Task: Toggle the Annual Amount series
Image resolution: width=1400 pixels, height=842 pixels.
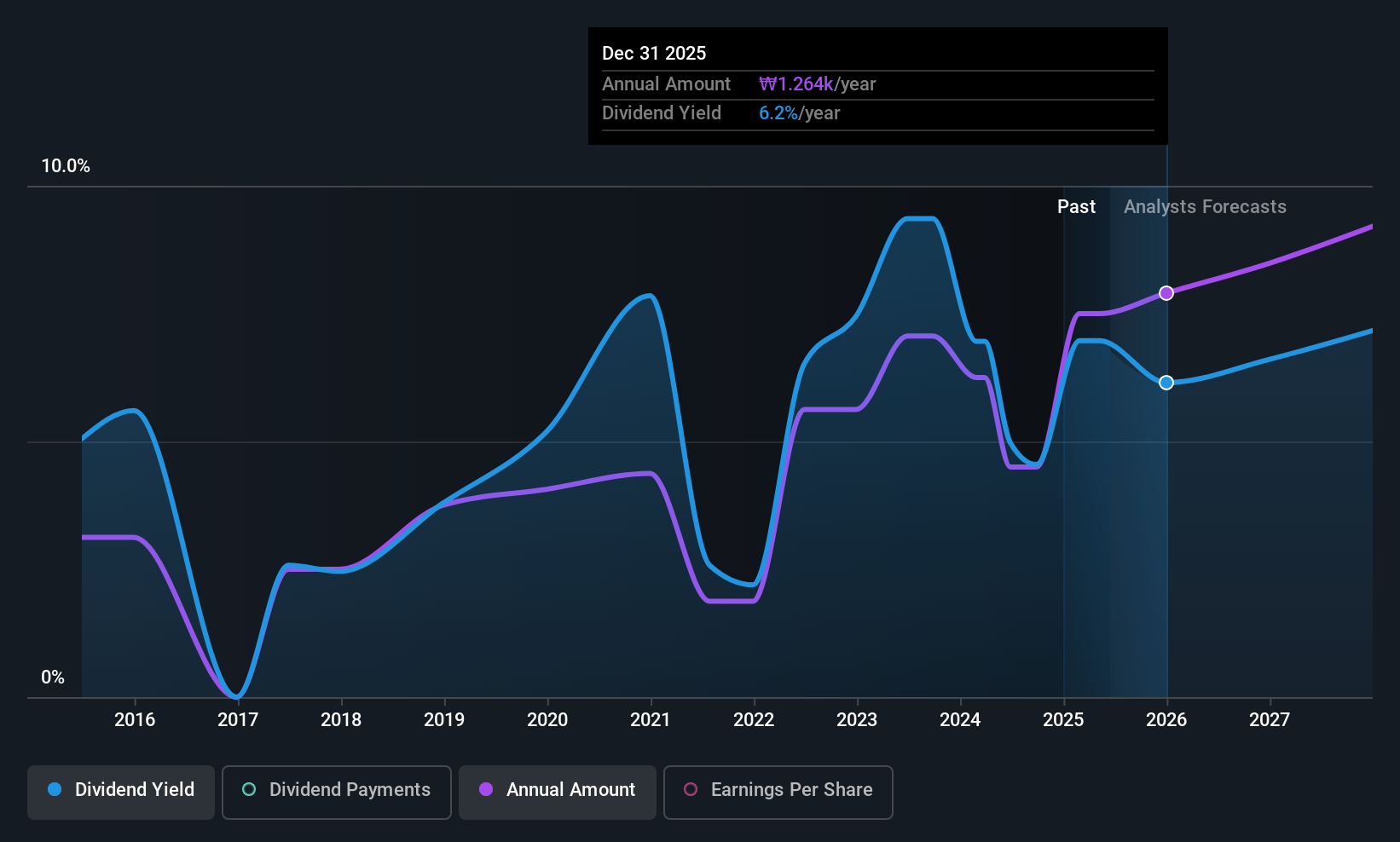Action: click(558, 792)
